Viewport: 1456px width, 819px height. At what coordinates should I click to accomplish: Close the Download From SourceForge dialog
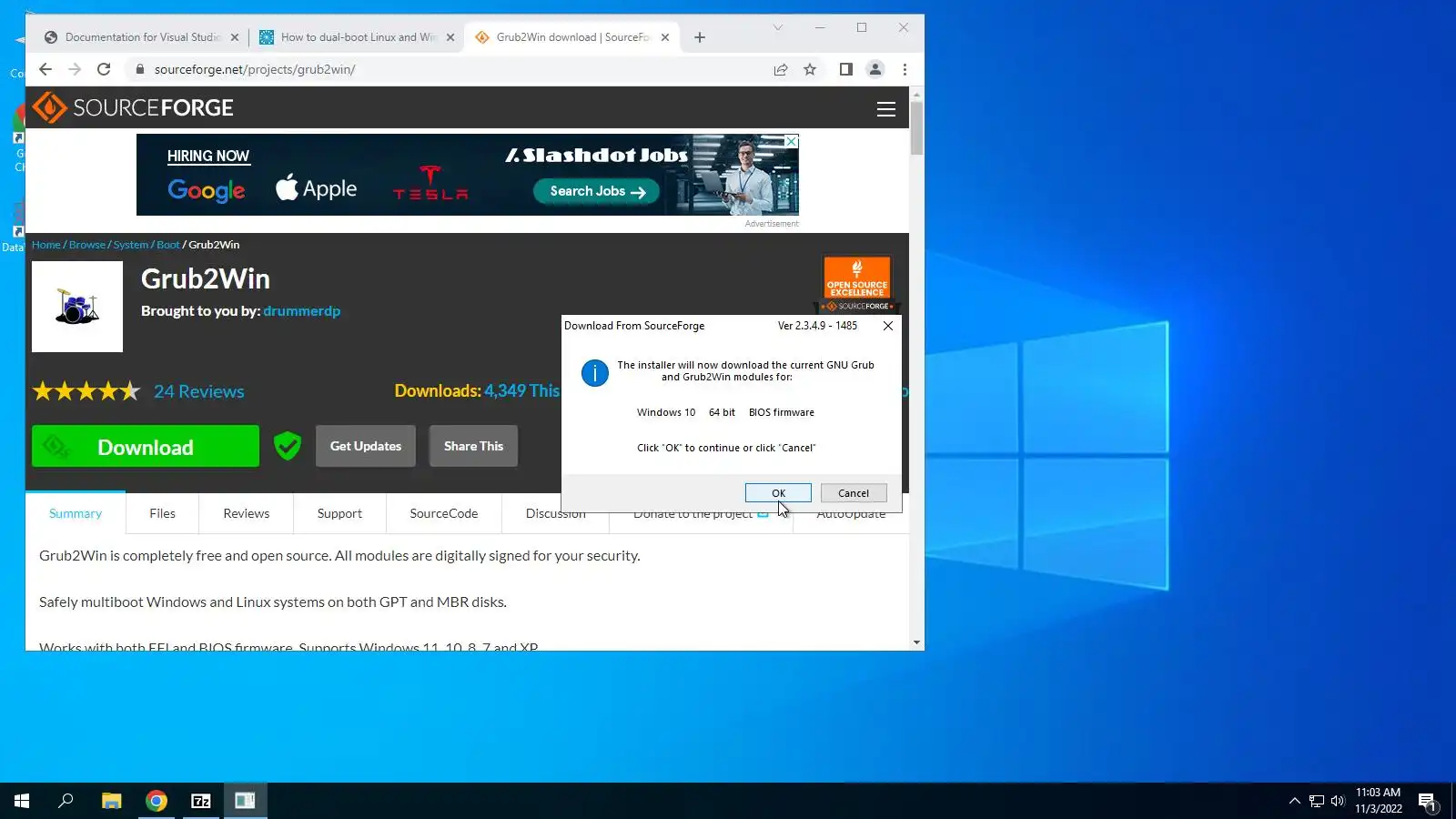(x=888, y=326)
